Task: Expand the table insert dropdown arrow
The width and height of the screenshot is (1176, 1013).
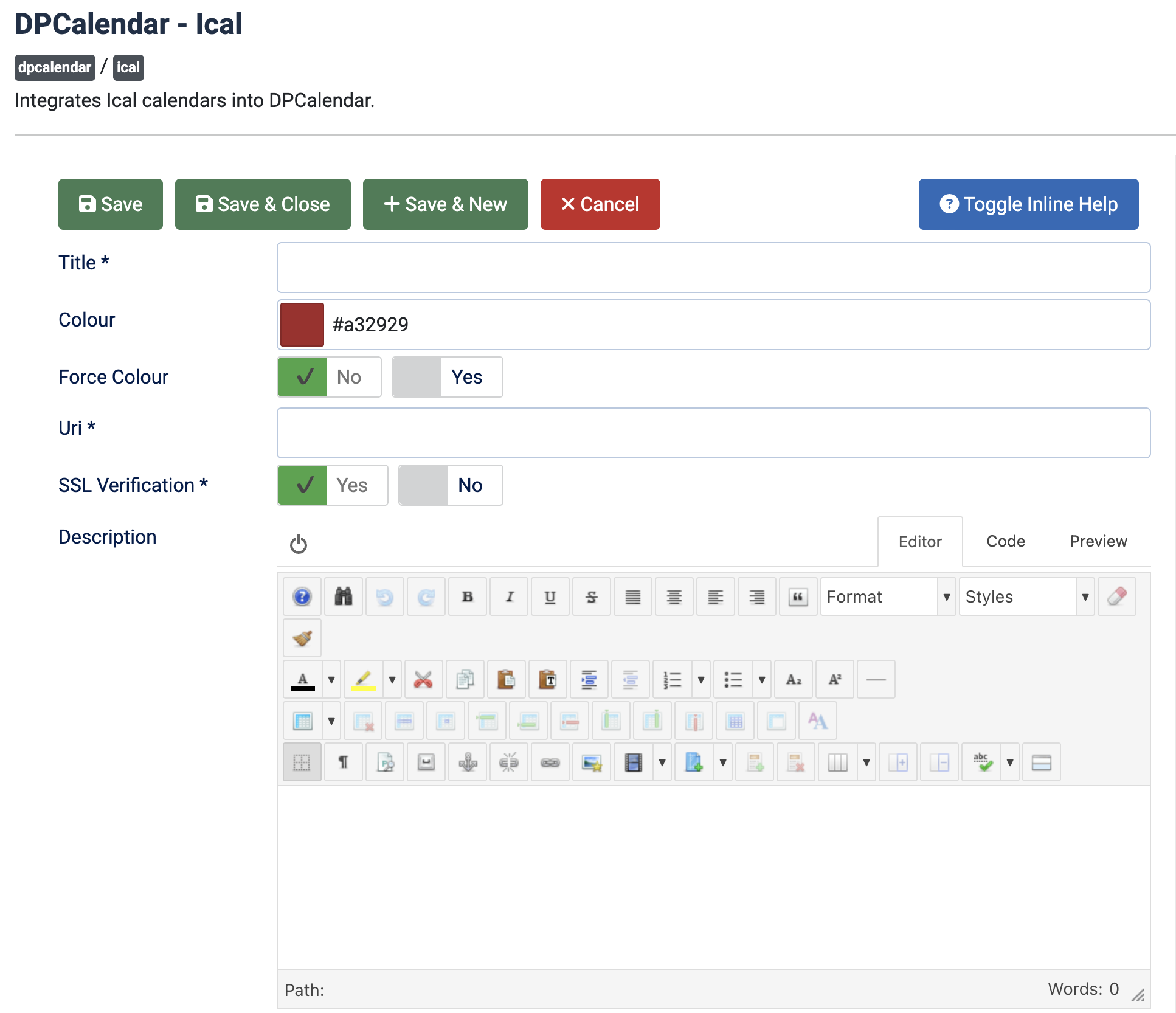Action: click(331, 721)
